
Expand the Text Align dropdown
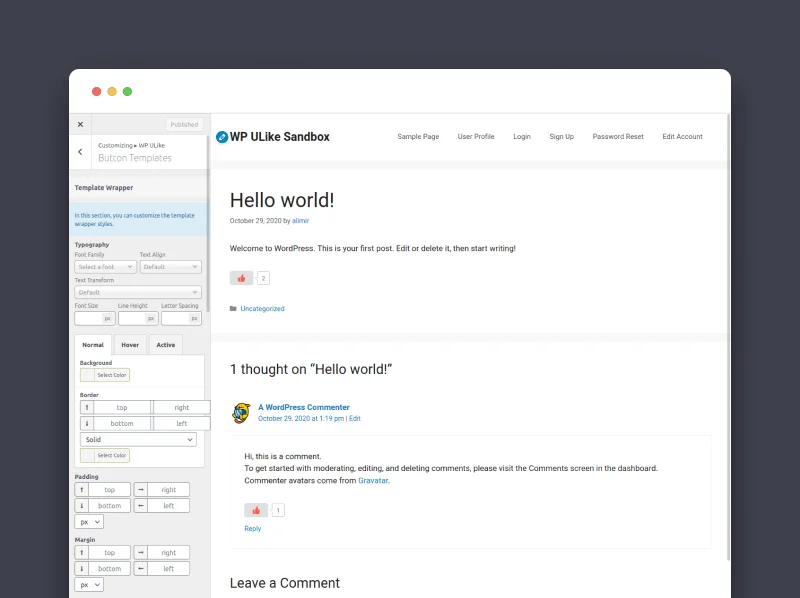pyautogui.click(x=170, y=267)
